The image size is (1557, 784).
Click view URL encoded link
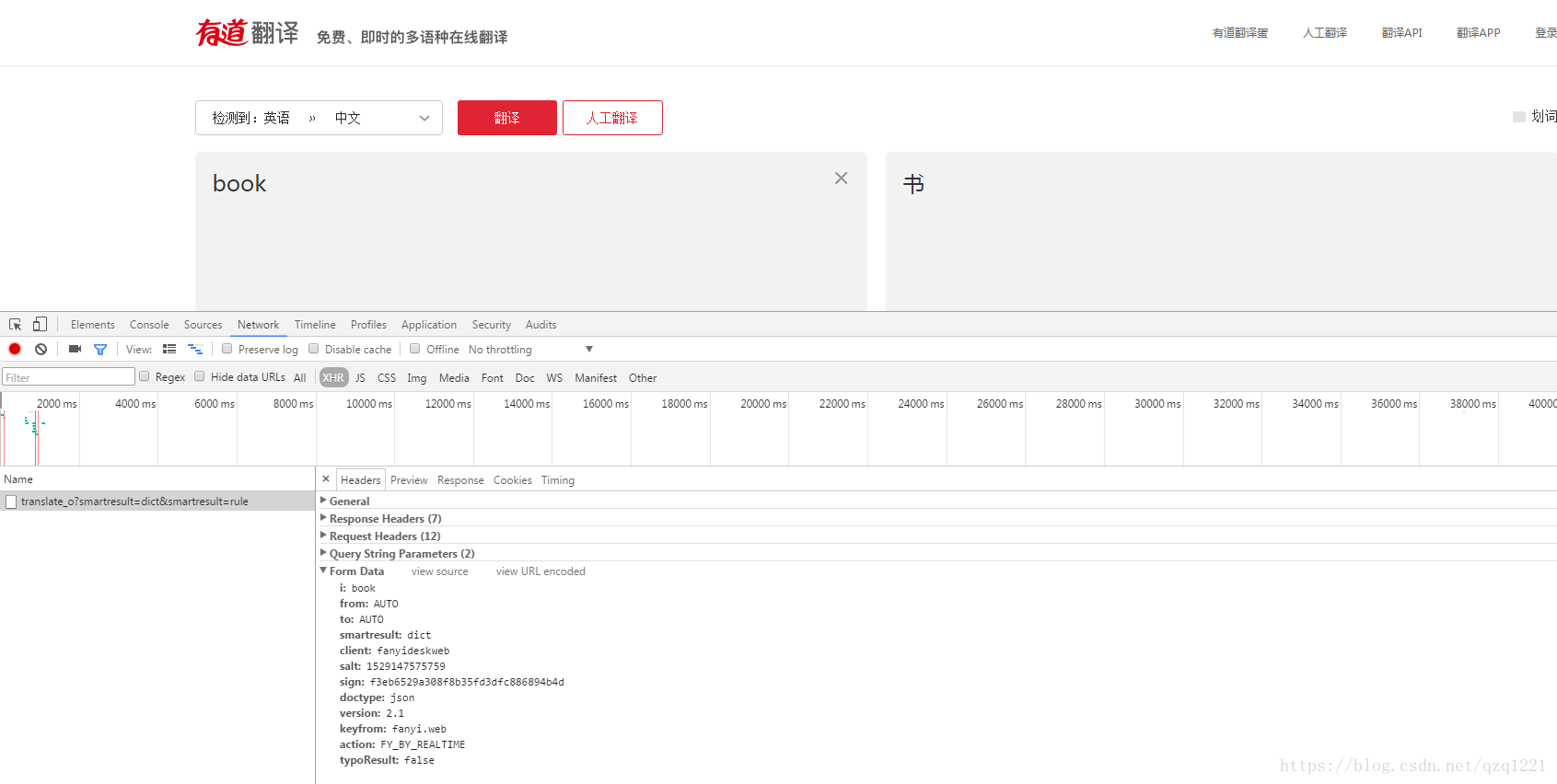point(540,571)
